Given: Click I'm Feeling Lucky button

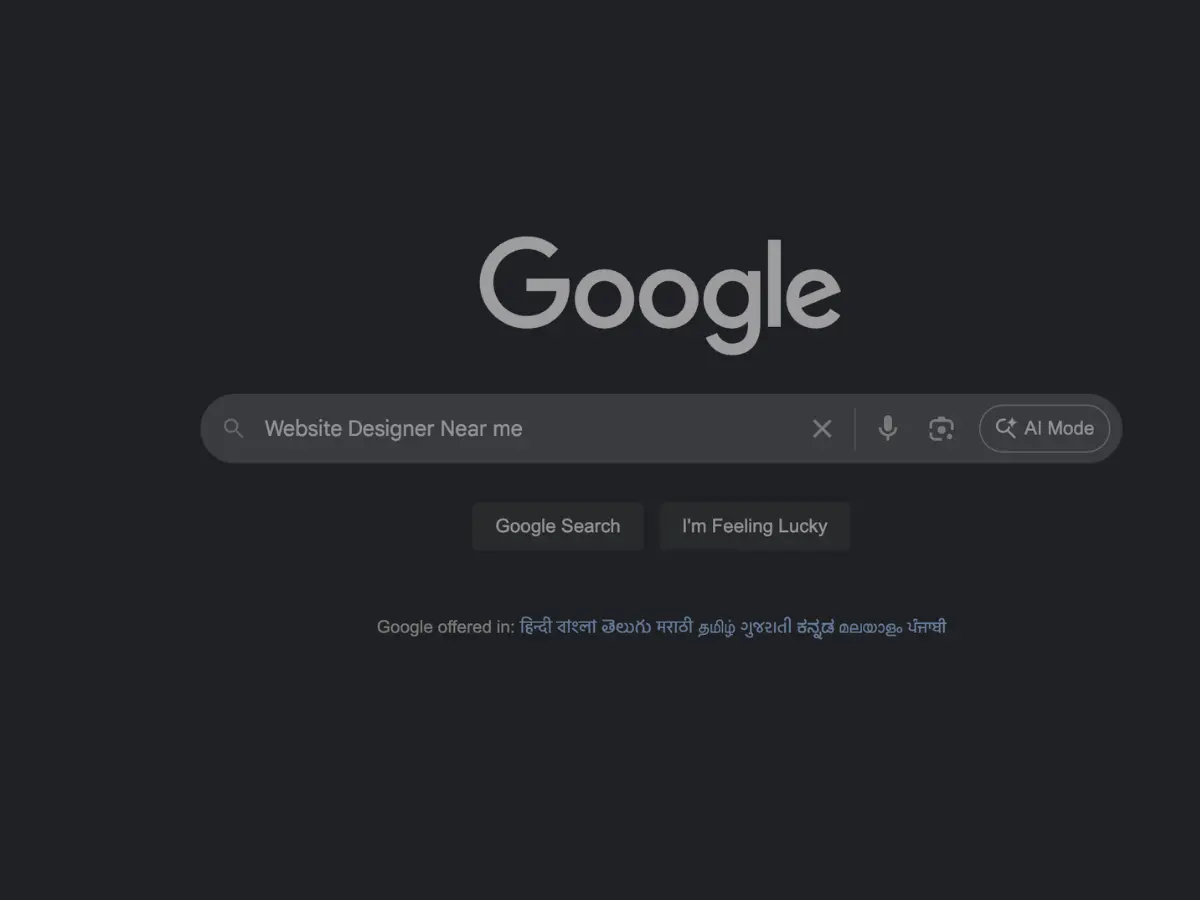Looking at the screenshot, I should pos(754,526).
